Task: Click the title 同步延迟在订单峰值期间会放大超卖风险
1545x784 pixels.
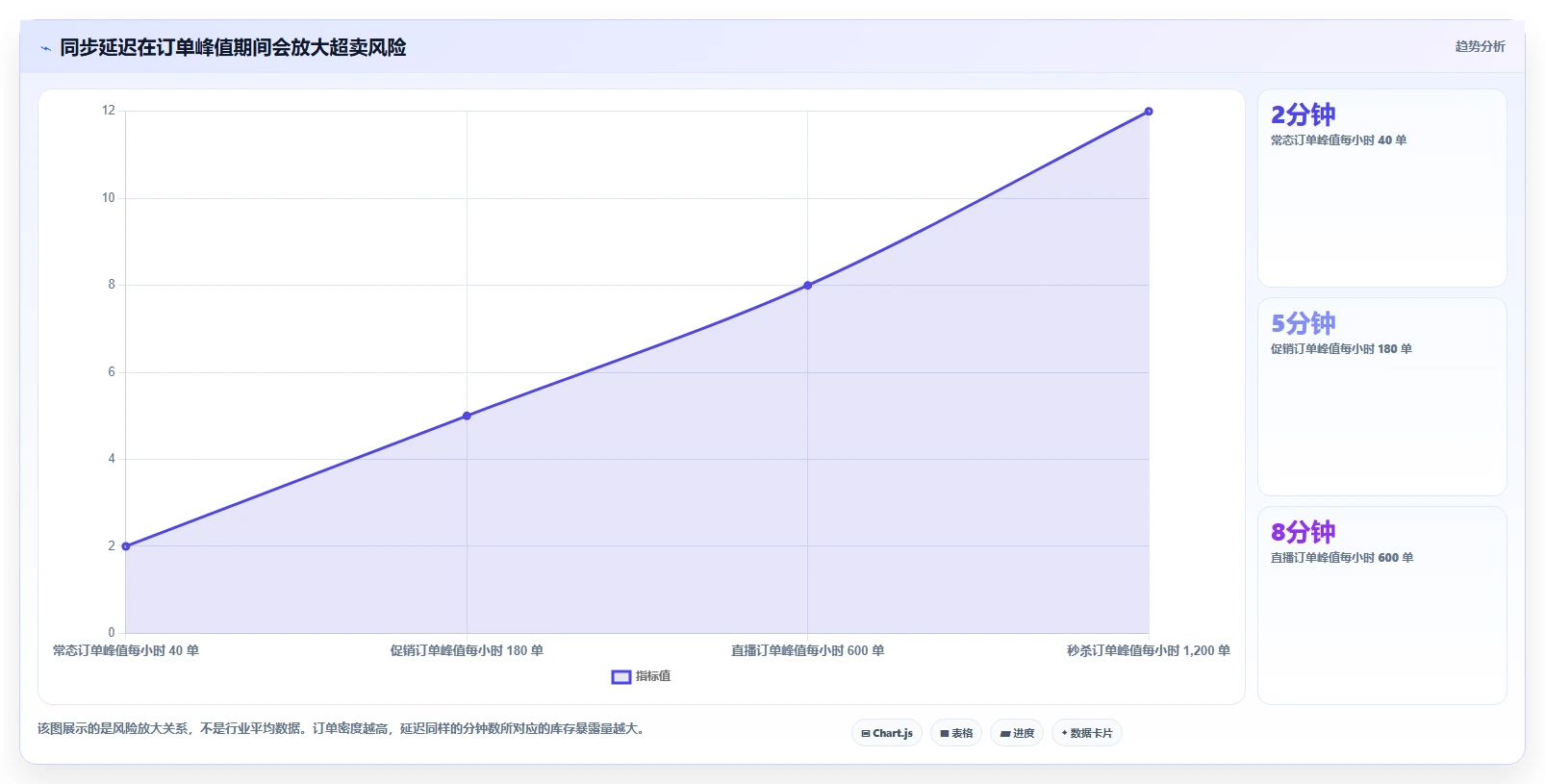Action: pos(233,47)
